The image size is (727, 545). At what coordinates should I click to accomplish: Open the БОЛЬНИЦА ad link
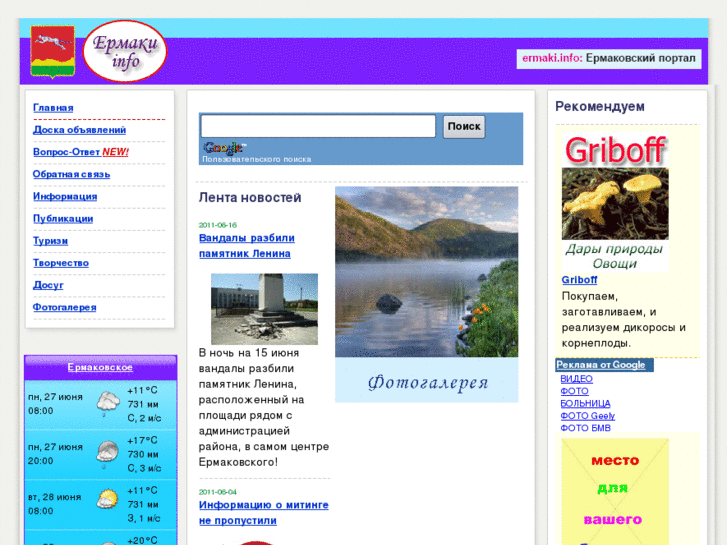click(586, 403)
